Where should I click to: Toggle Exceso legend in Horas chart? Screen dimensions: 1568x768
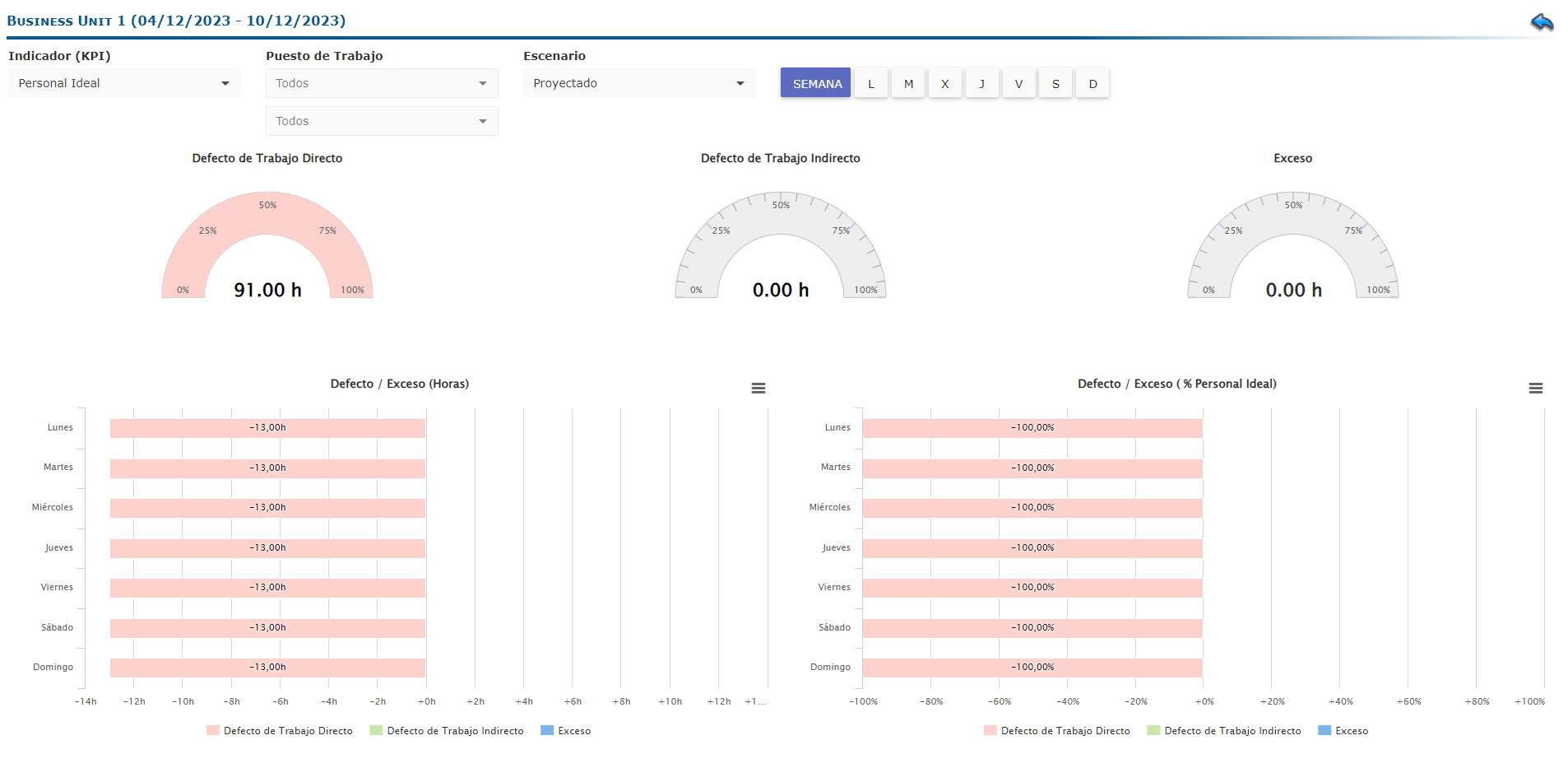(x=566, y=731)
